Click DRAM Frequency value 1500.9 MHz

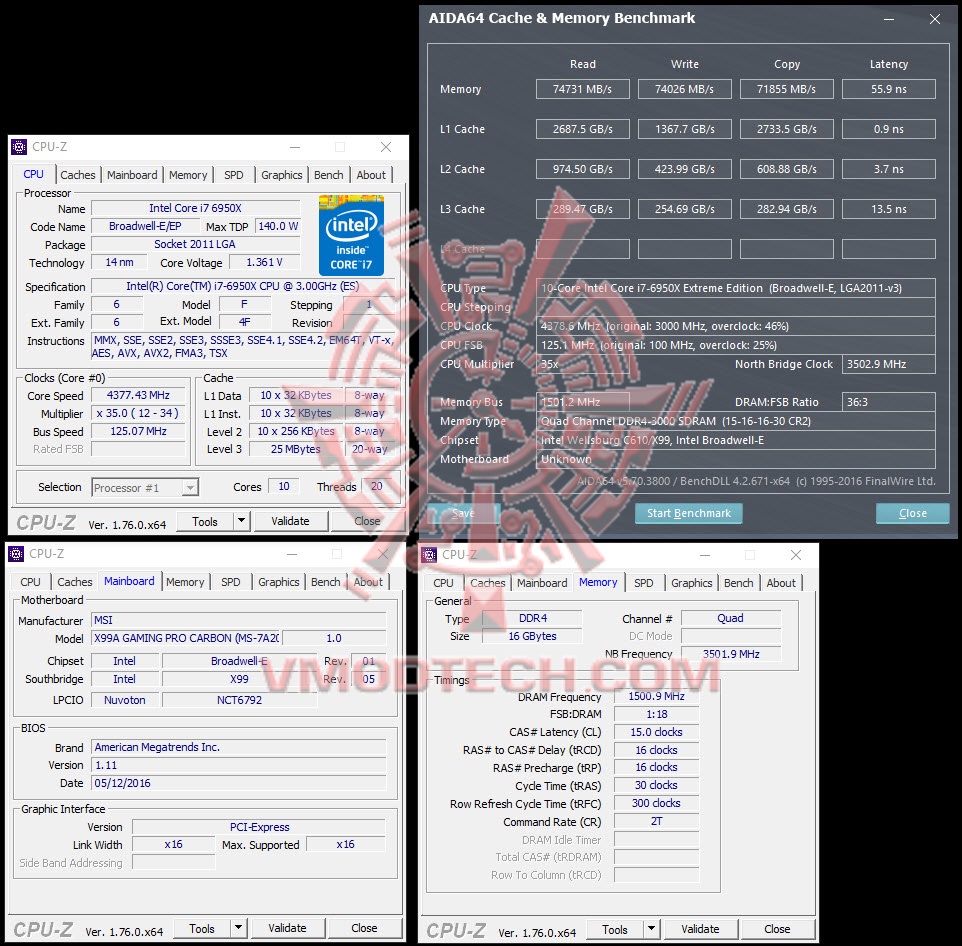pos(656,697)
